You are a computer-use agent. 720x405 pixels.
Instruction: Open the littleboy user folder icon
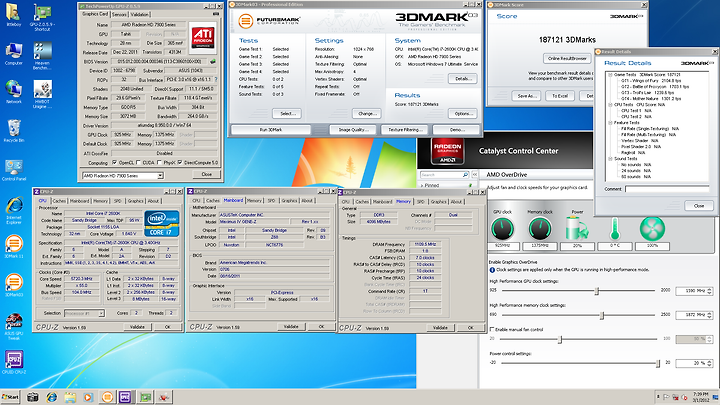(x=14, y=15)
